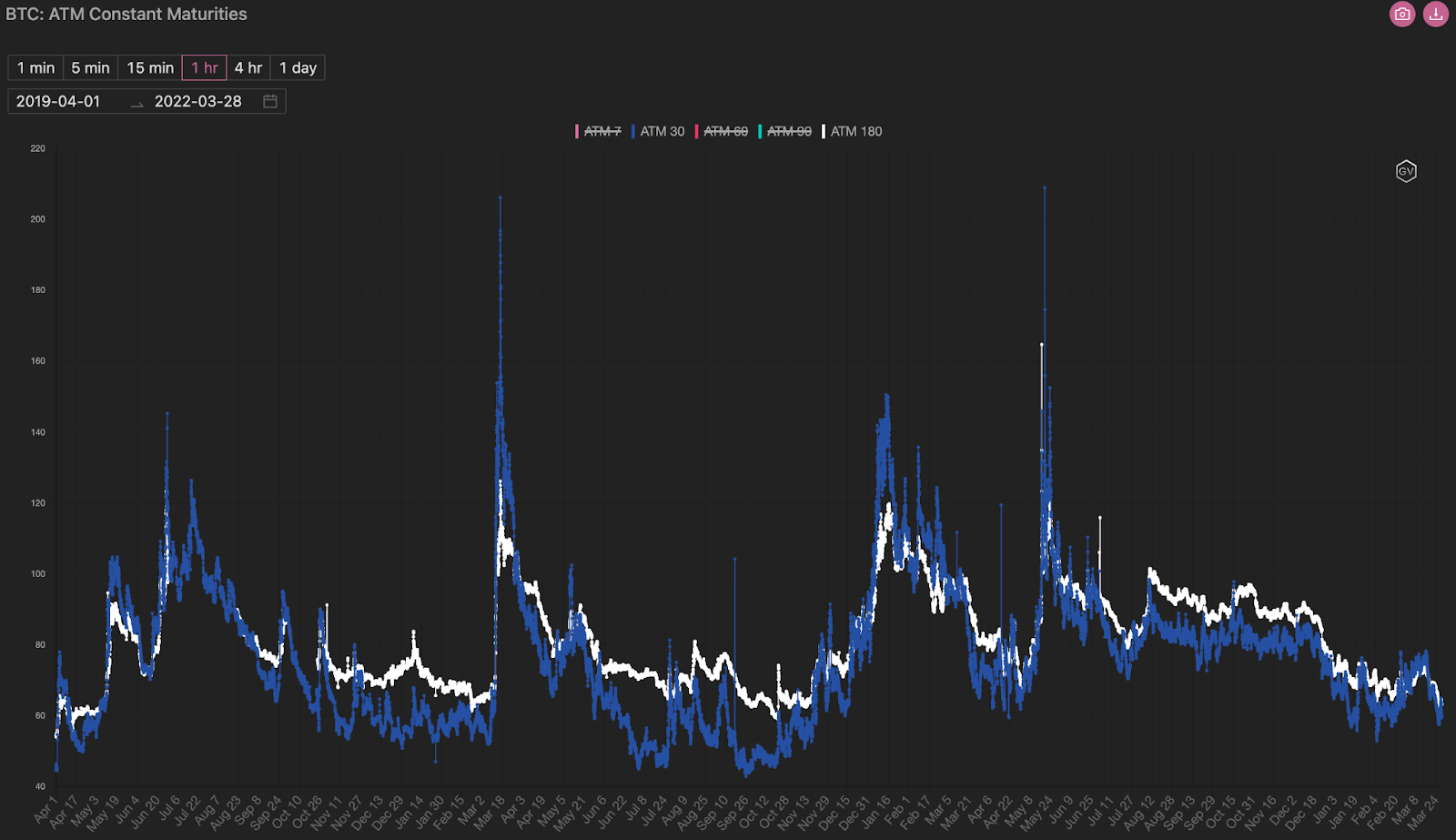Click the May 2021 spike peak above 200

(x=1045, y=188)
